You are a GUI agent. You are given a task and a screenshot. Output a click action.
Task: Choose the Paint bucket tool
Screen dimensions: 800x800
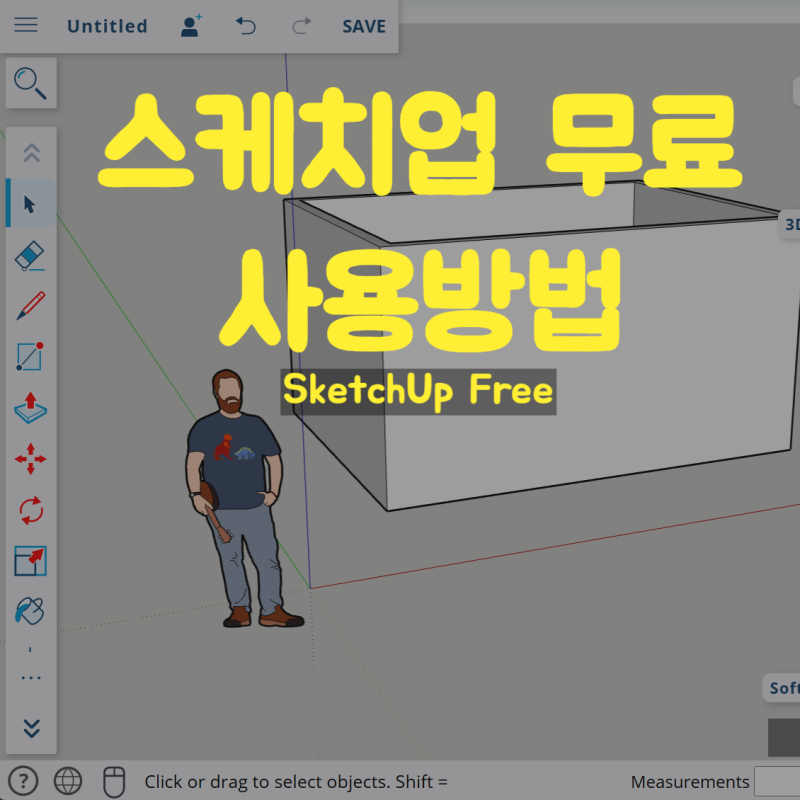coord(30,611)
